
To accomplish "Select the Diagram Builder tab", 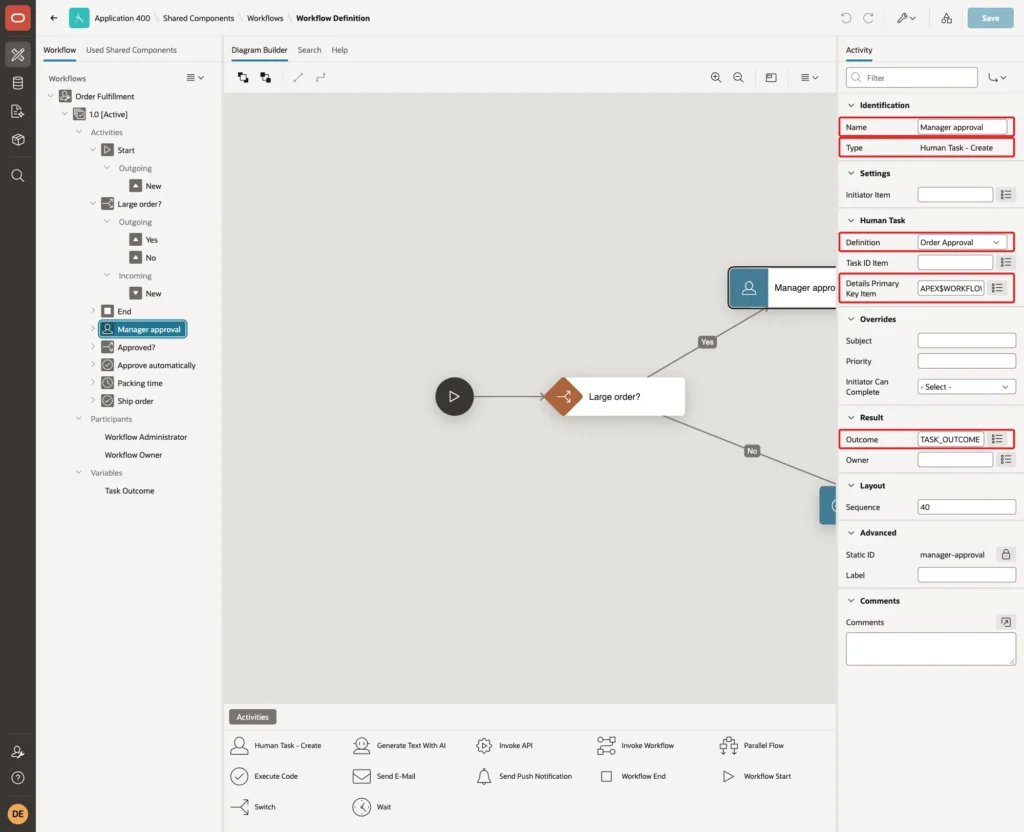I will coord(259,50).
